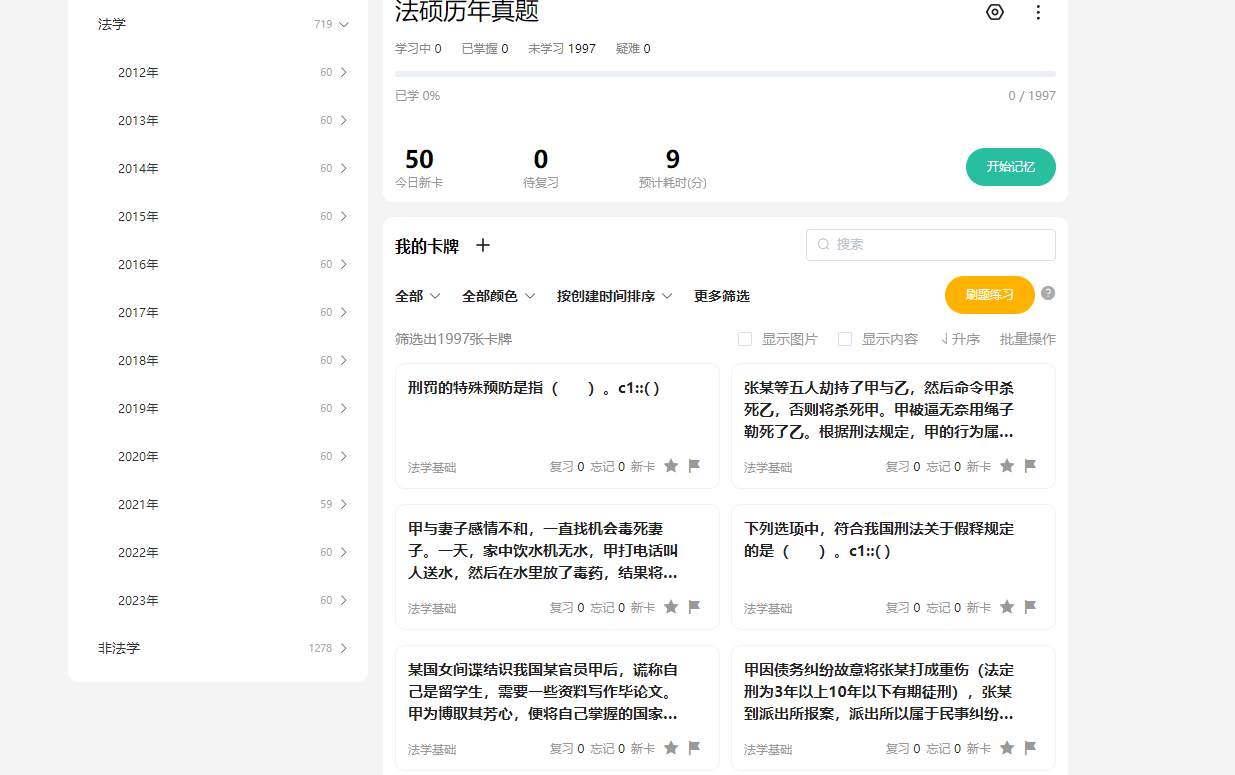Open the card starting 甲因债务纠纷
This screenshot has height=775, width=1235.
coord(893,708)
